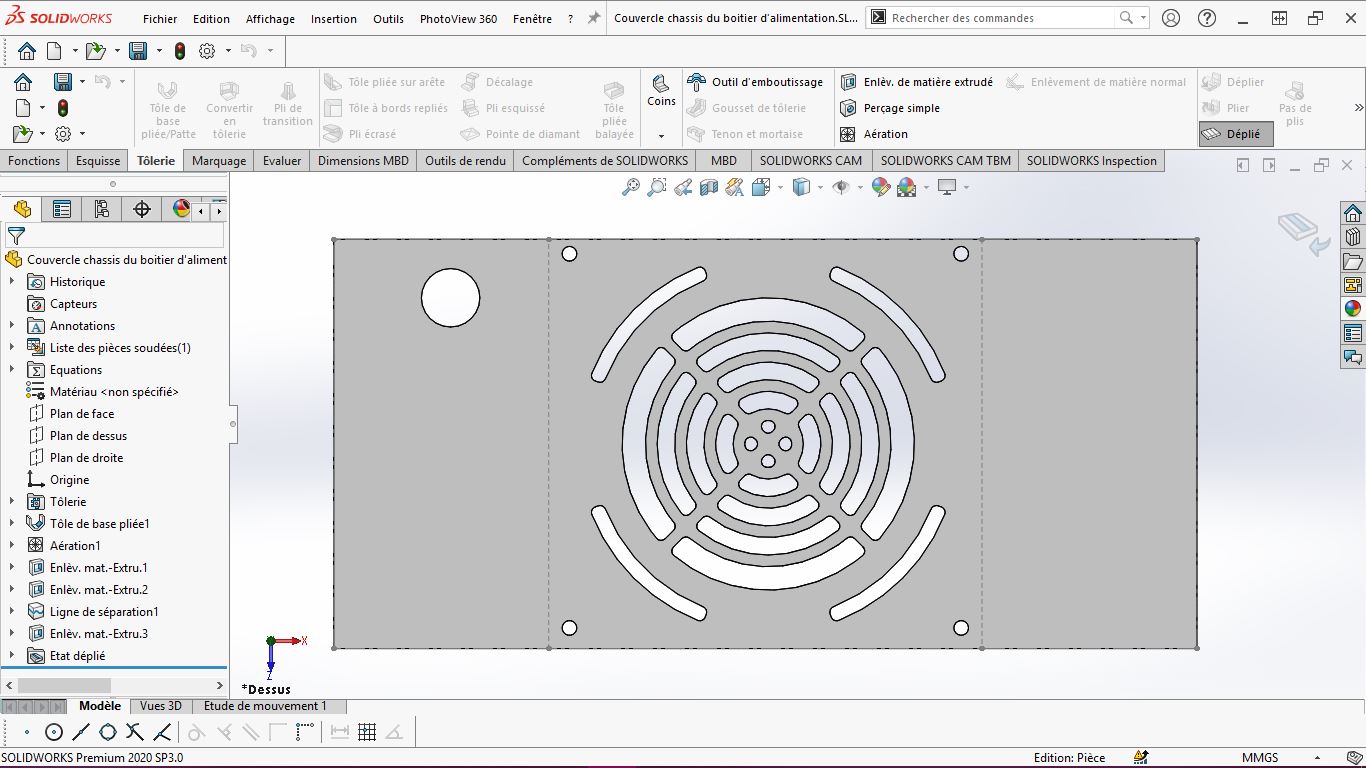Open the Custom Properties task pane tab
This screenshot has height=768, width=1366.
click(x=1353, y=333)
